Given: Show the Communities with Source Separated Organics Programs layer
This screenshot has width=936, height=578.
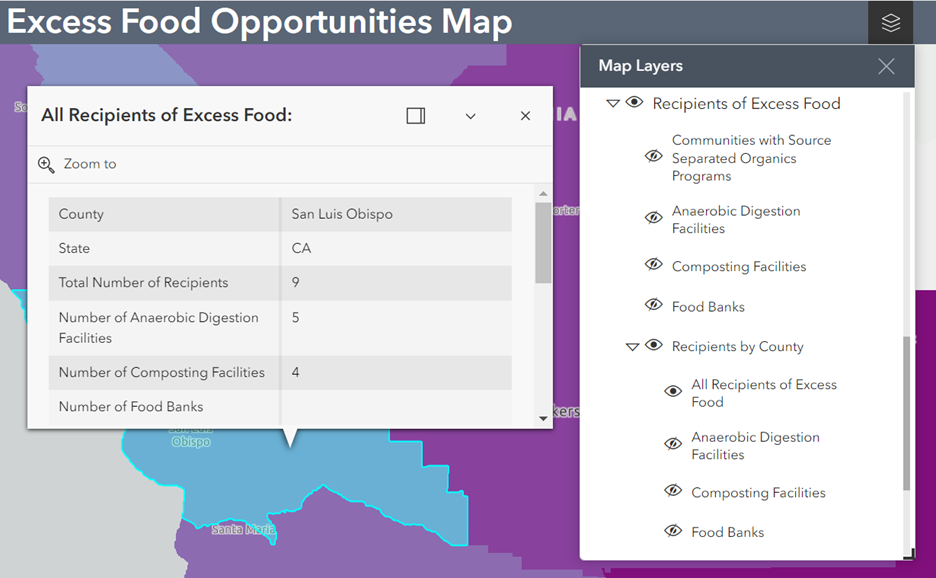Looking at the screenshot, I should pyautogui.click(x=653, y=156).
